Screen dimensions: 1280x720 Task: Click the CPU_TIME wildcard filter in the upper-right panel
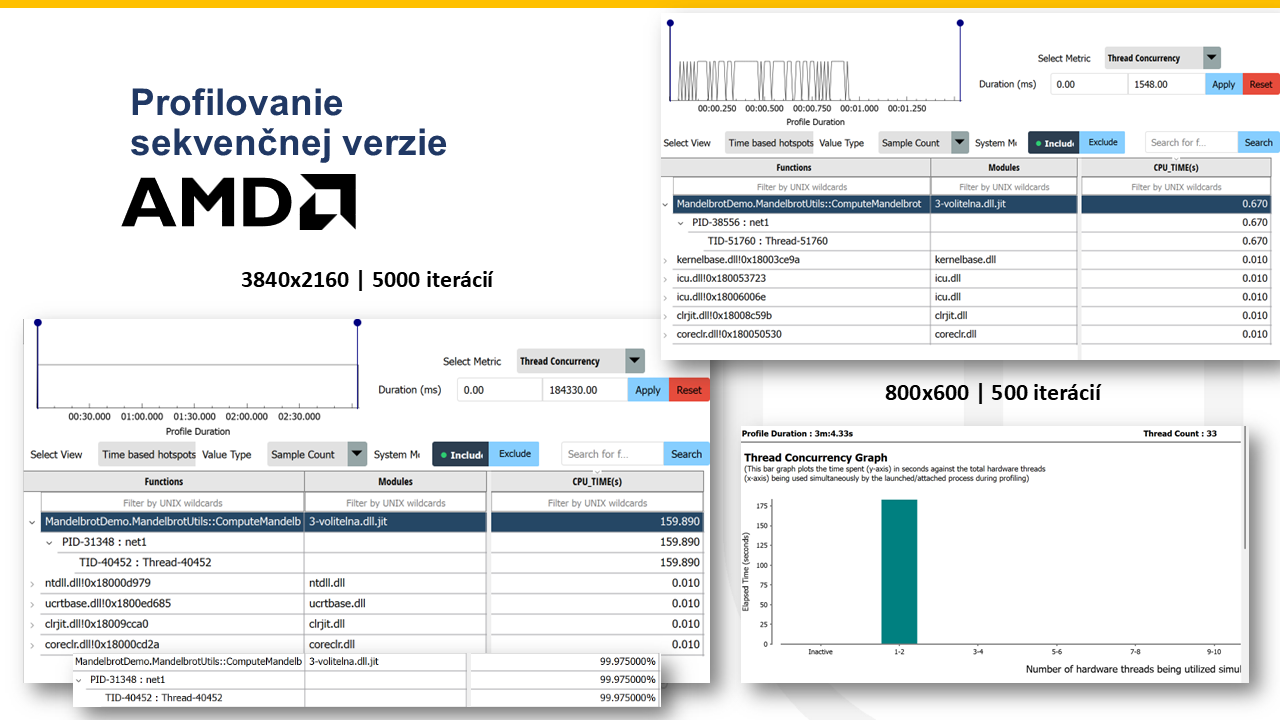click(1176, 187)
